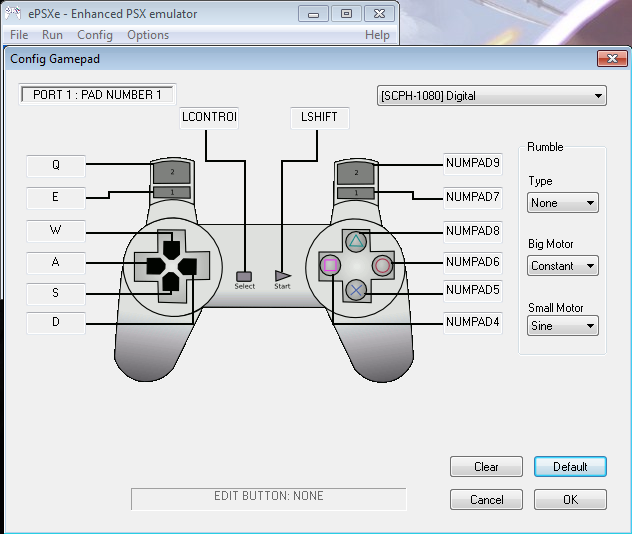Open the controller type dropdown SCPH-1080 Digital
Screen dimensions: 632x534
click(x=492, y=96)
